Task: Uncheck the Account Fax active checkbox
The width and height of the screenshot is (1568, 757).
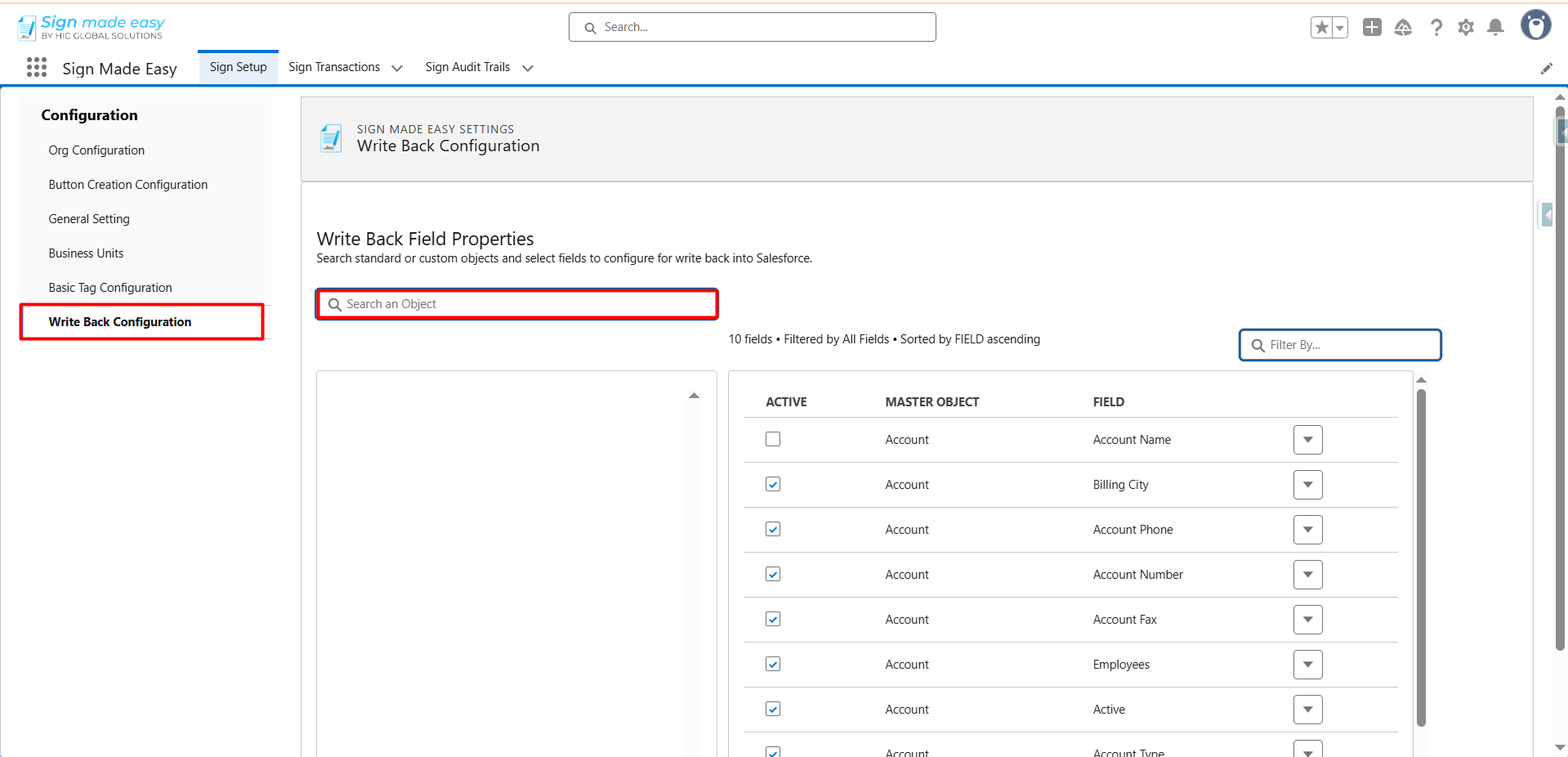Action: pos(773,620)
